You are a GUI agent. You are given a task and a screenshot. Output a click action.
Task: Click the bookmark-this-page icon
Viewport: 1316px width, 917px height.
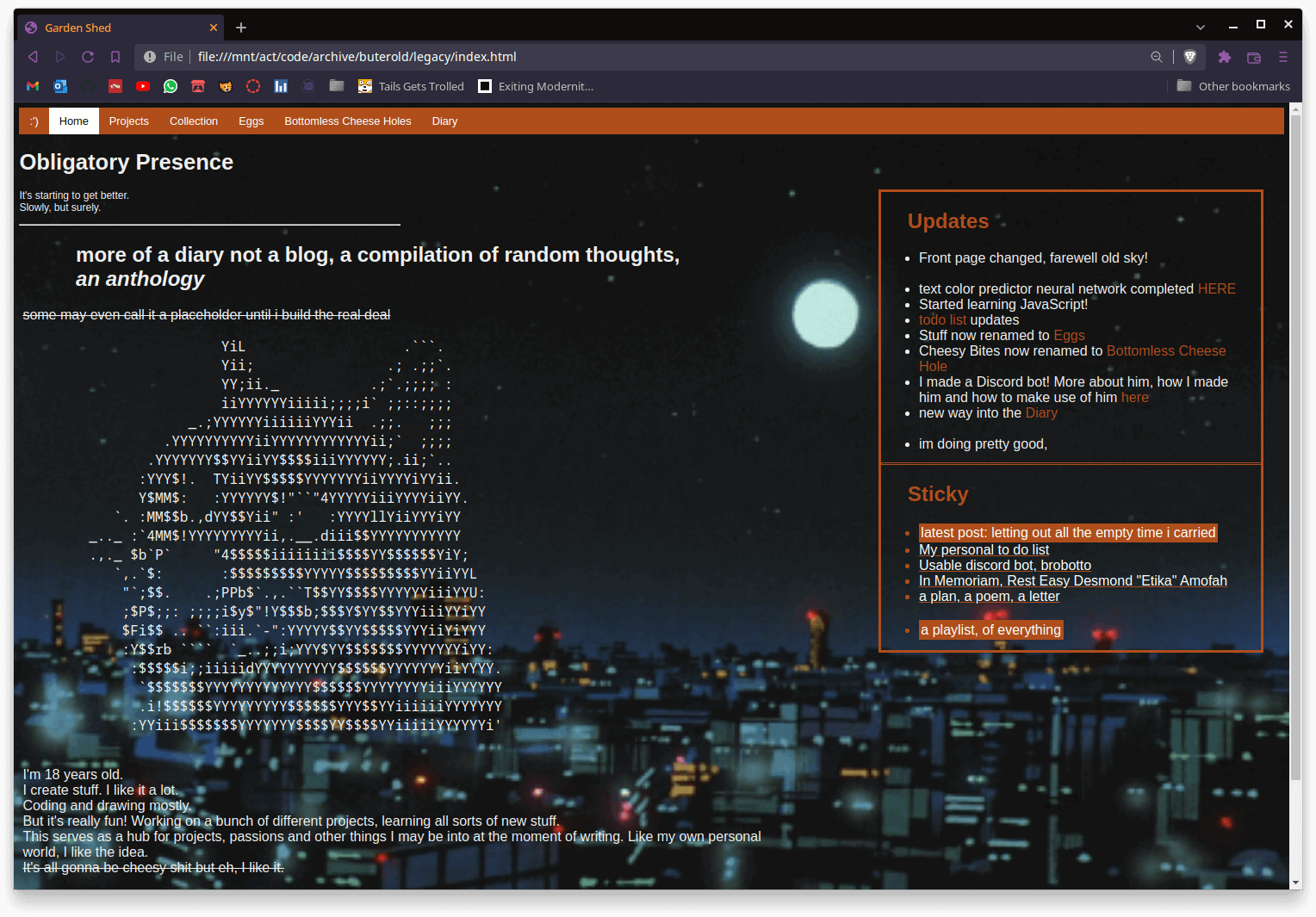tap(115, 57)
